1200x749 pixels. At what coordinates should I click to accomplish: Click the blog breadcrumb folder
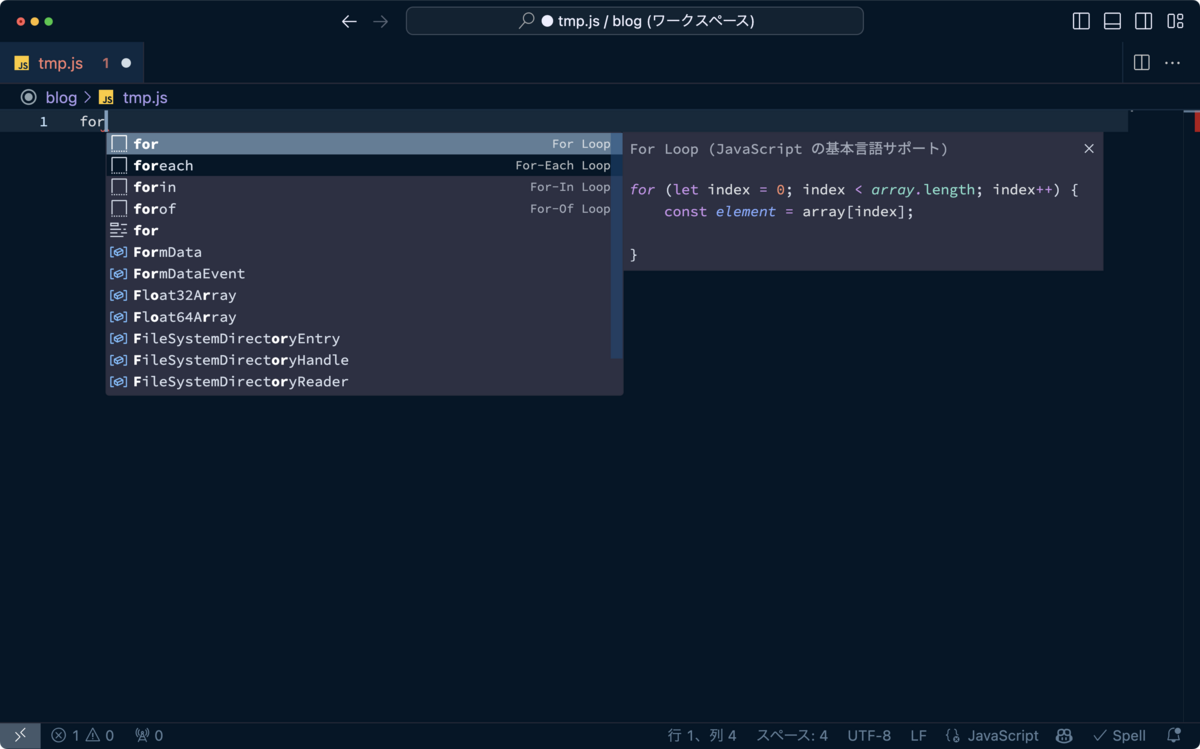coord(61,97)
